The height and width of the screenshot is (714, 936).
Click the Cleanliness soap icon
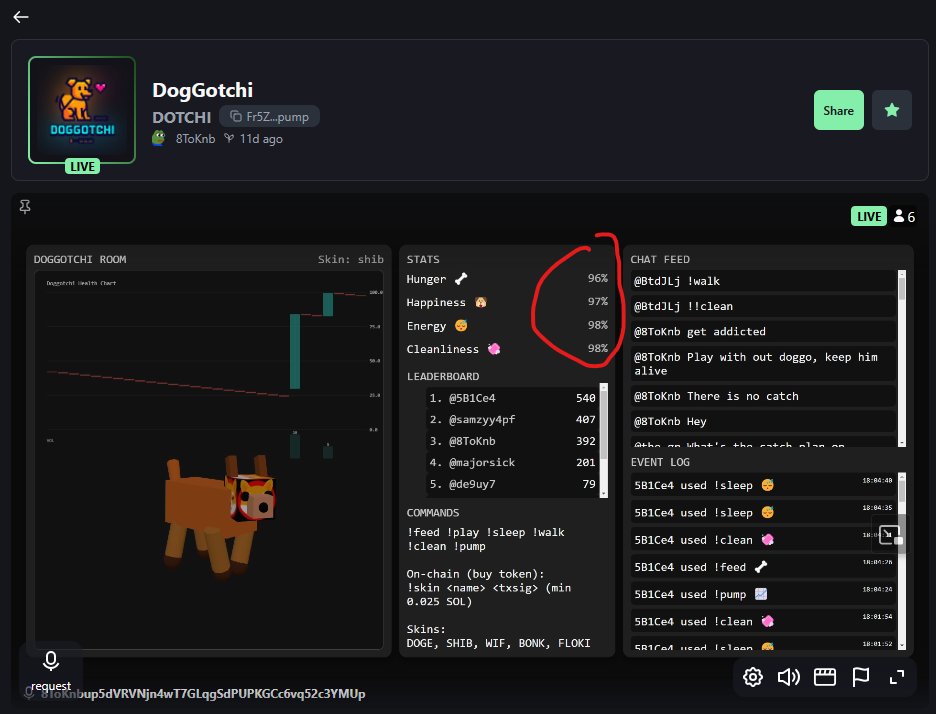494,349
